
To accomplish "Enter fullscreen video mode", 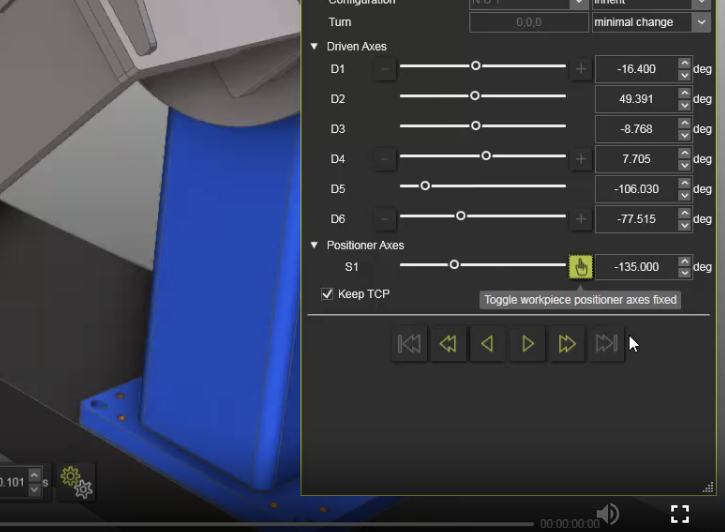I will (x=680, y=514).
